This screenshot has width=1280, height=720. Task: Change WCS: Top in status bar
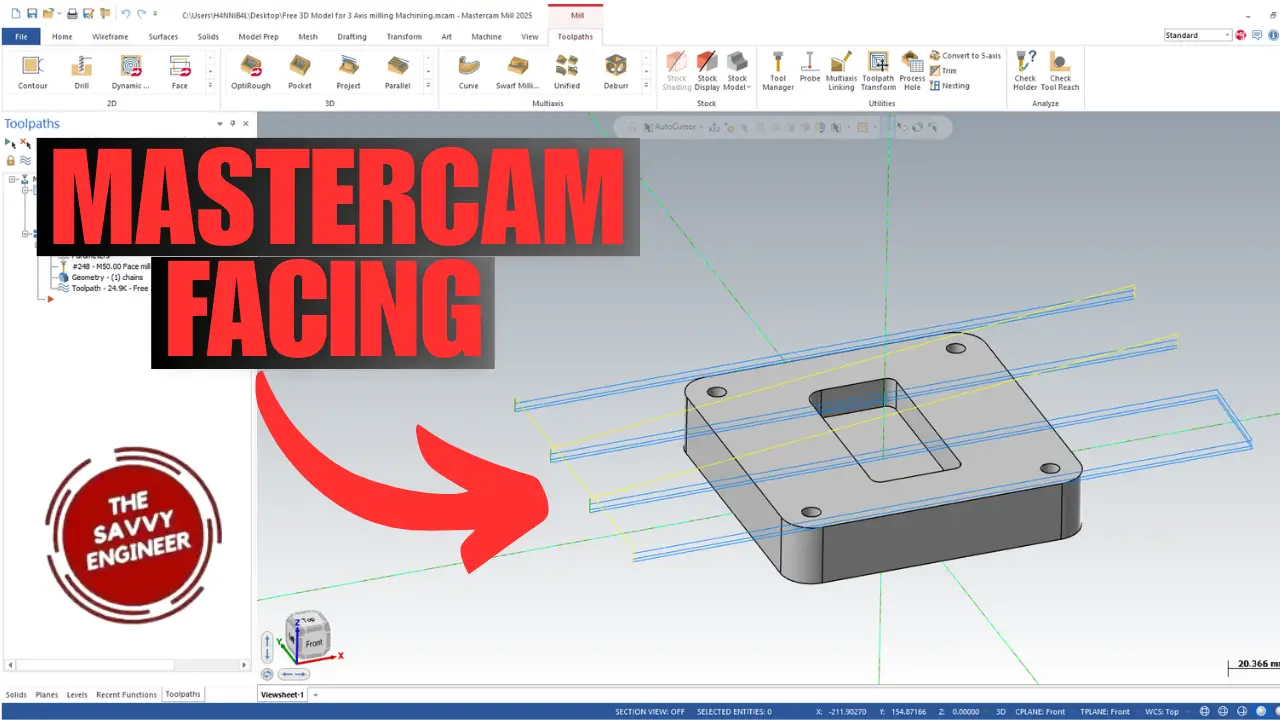(x=1163, y=712)
